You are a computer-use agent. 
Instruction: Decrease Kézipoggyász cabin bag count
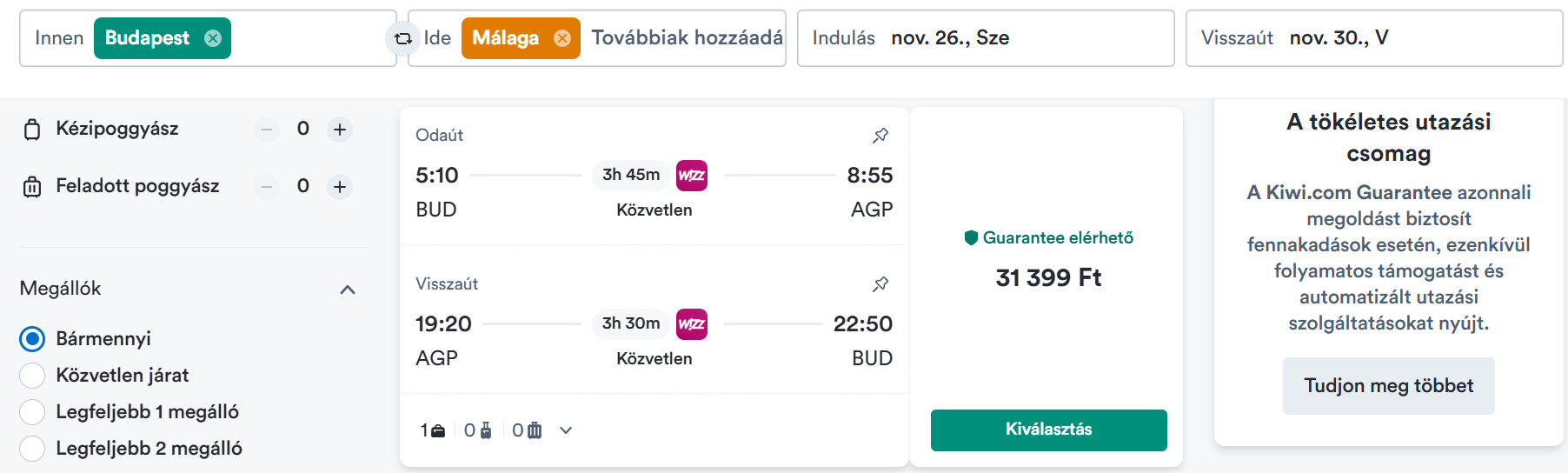click(267, 130)
